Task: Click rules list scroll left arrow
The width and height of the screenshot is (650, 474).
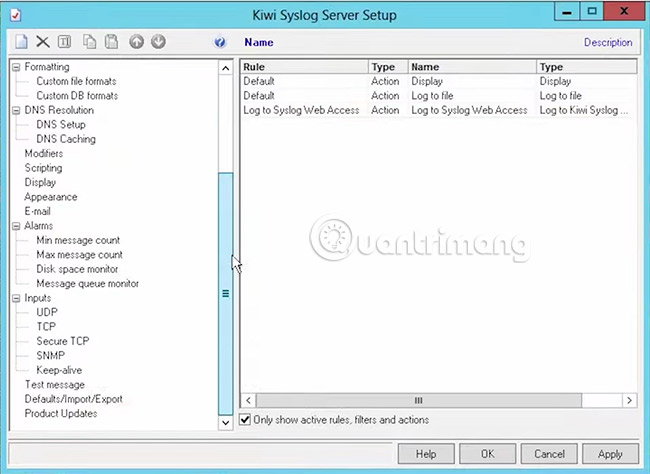Action: click(x=248, y=400)
